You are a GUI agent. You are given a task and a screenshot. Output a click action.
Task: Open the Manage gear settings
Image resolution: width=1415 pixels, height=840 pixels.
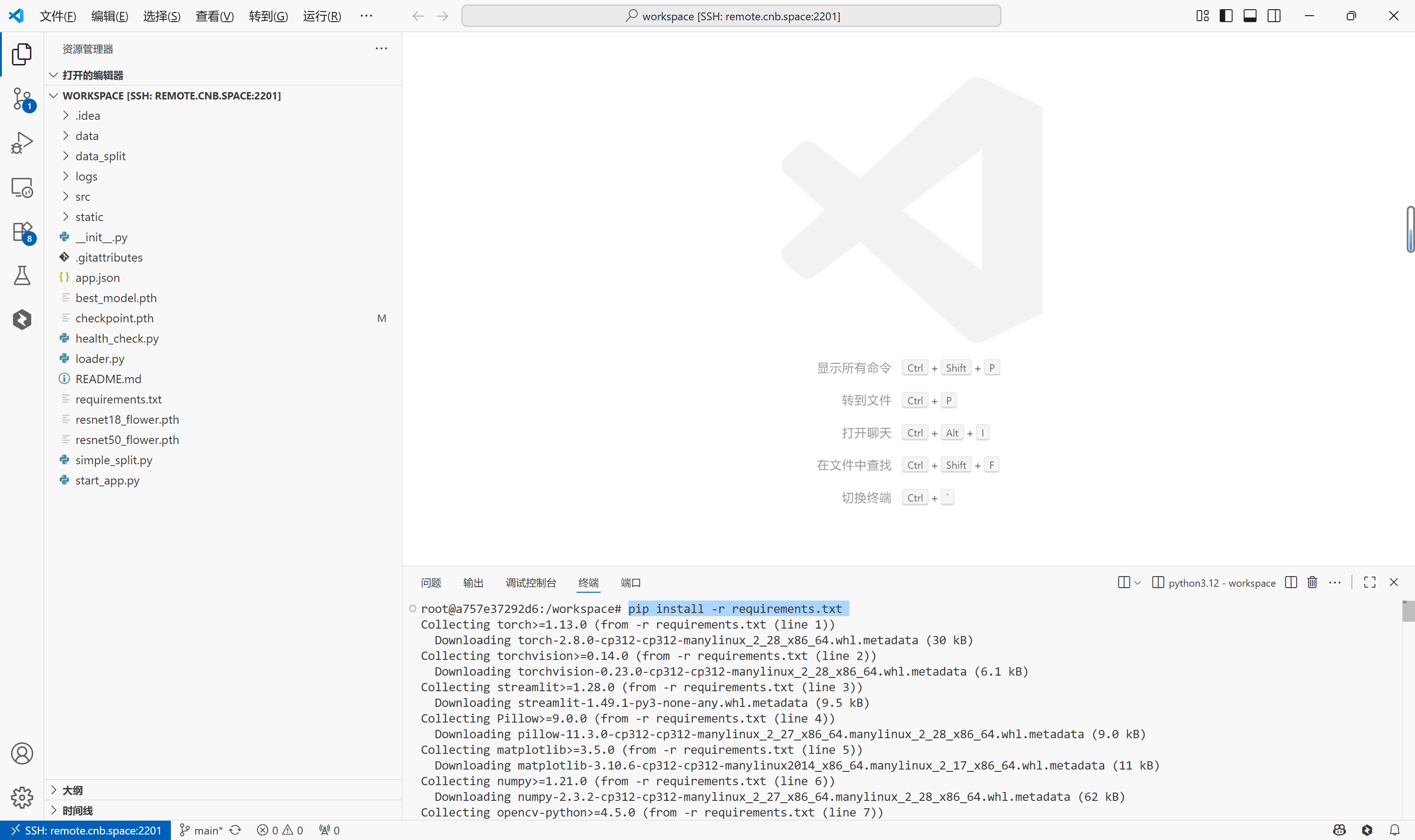pos(22,797)
